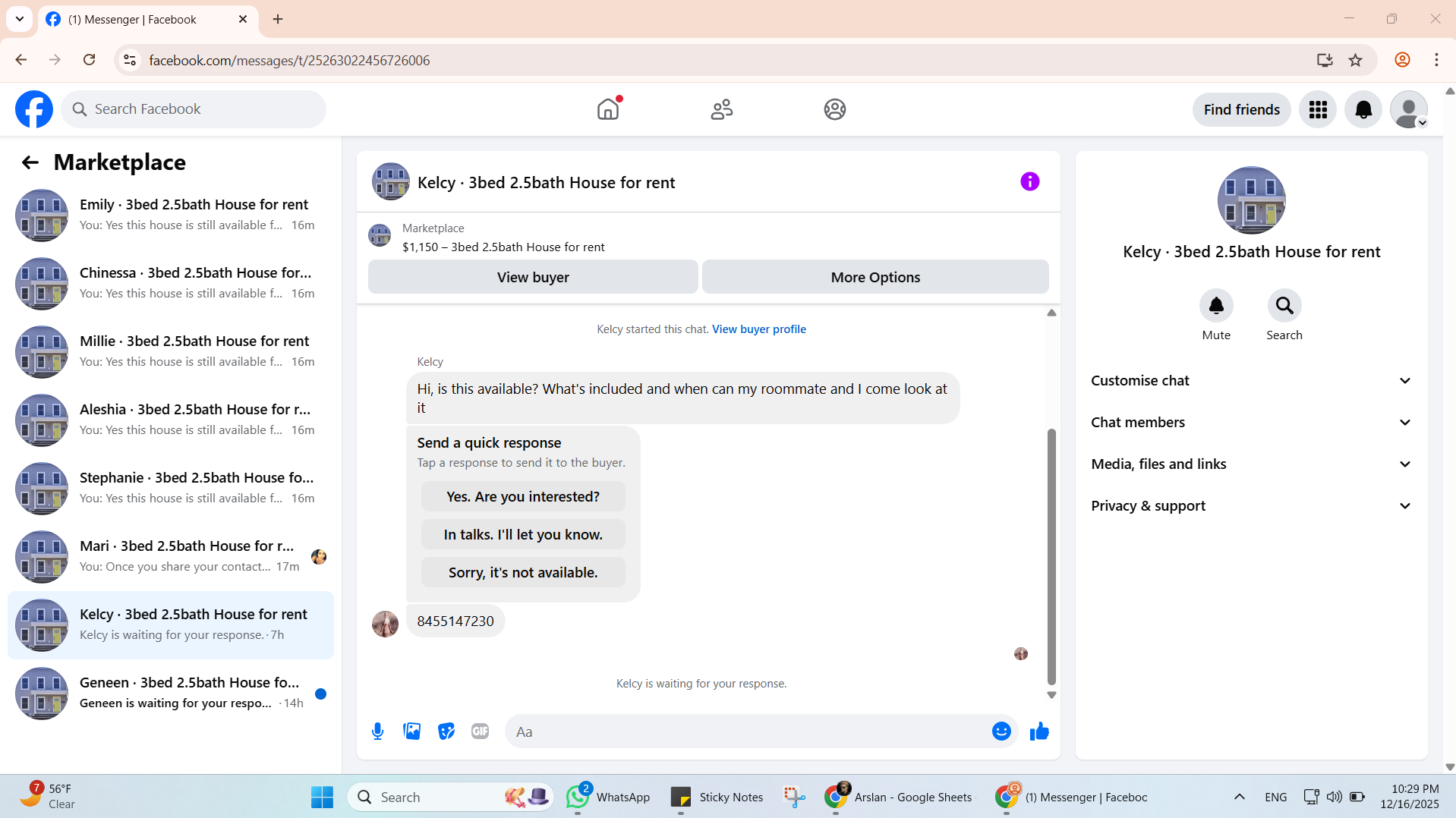Image resolution: width=1456 pixels, height=818 pixels.
Task: Click the Facebook logo icon
Action: tap(34, 109)
